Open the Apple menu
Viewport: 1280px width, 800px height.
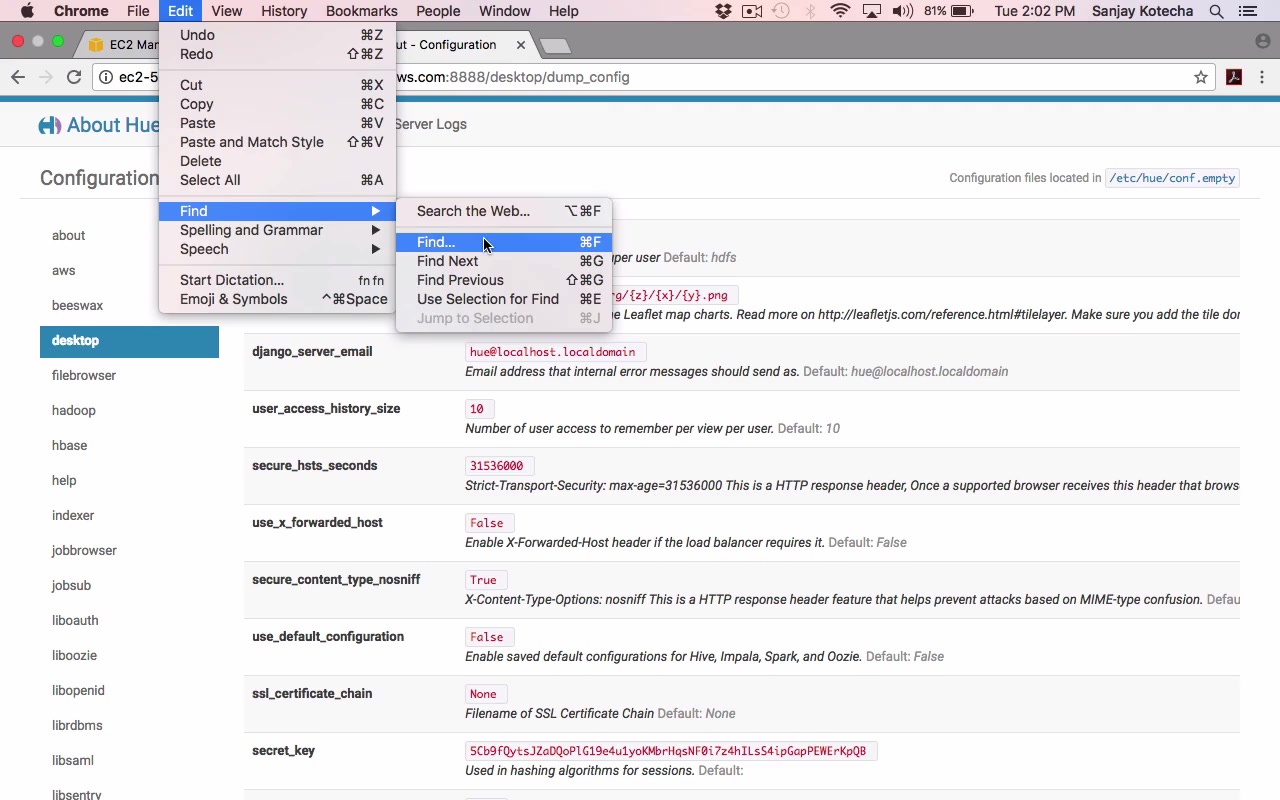click(27, 11)
